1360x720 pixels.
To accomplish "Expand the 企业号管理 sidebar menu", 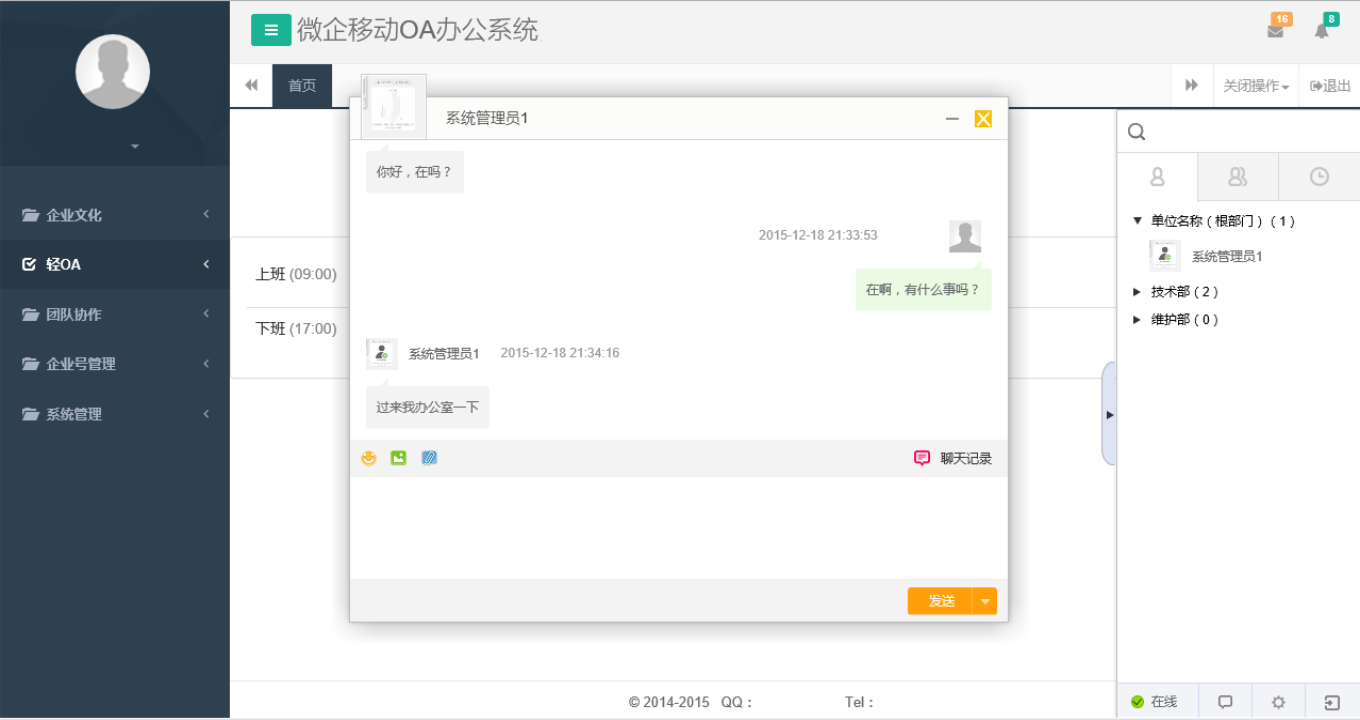I will pos(115,364).
